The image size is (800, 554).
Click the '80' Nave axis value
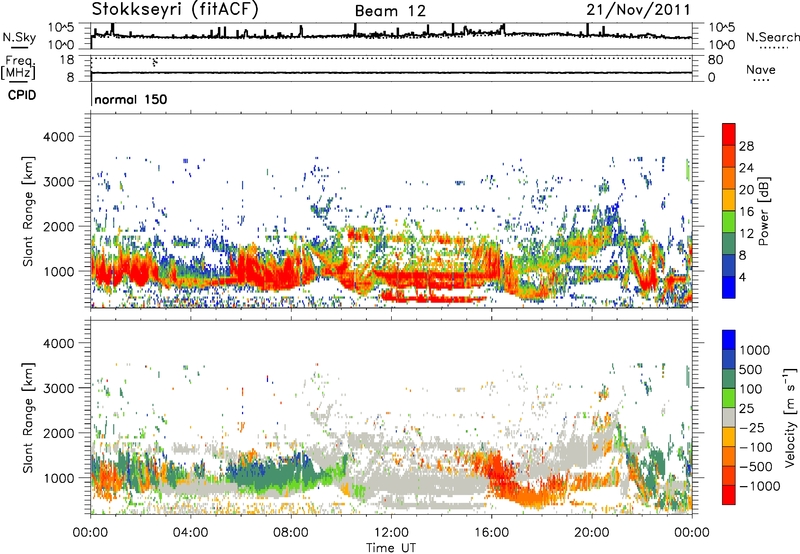coord(715,60)
